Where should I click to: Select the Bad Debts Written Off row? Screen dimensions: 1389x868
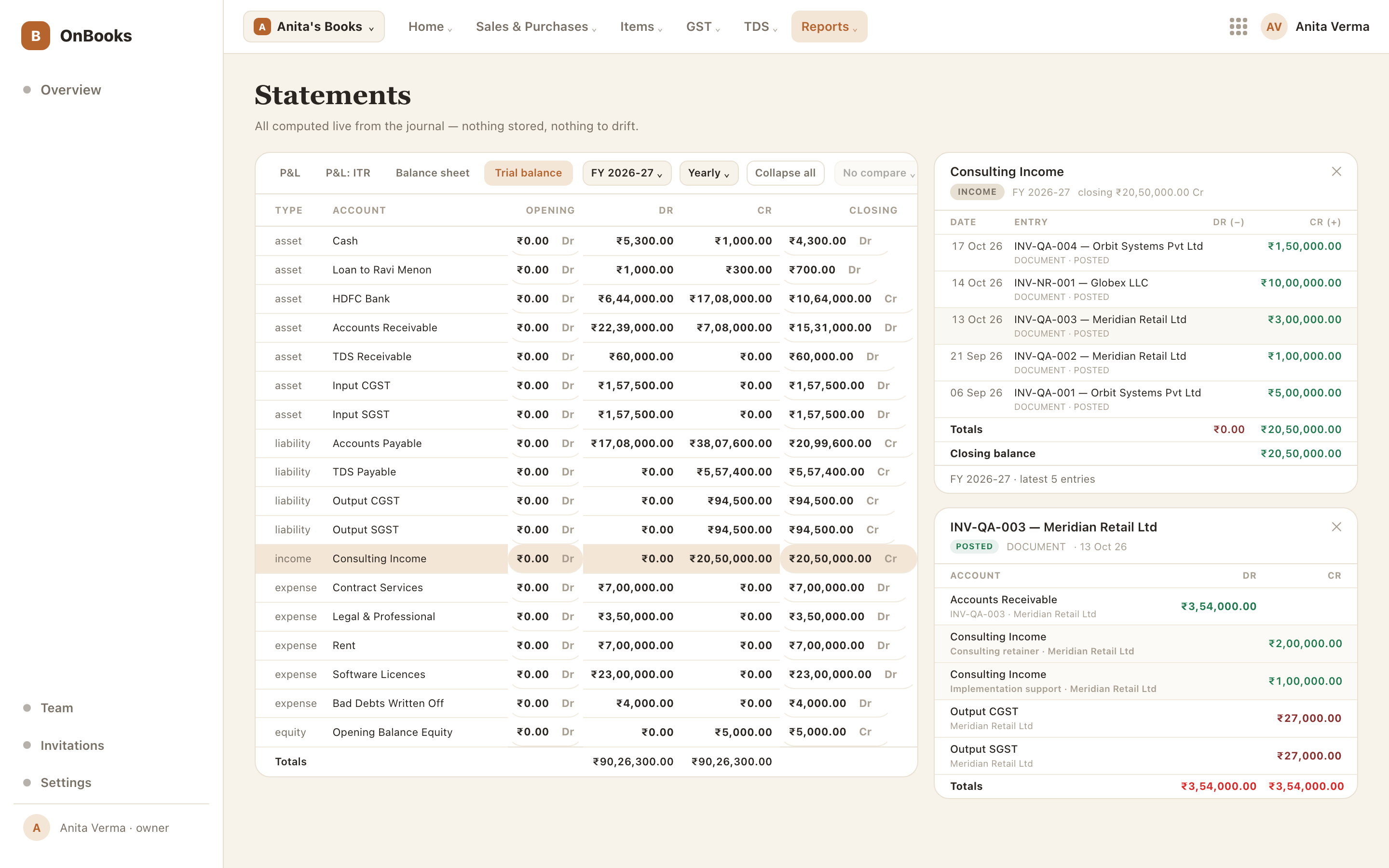[586, 703]
